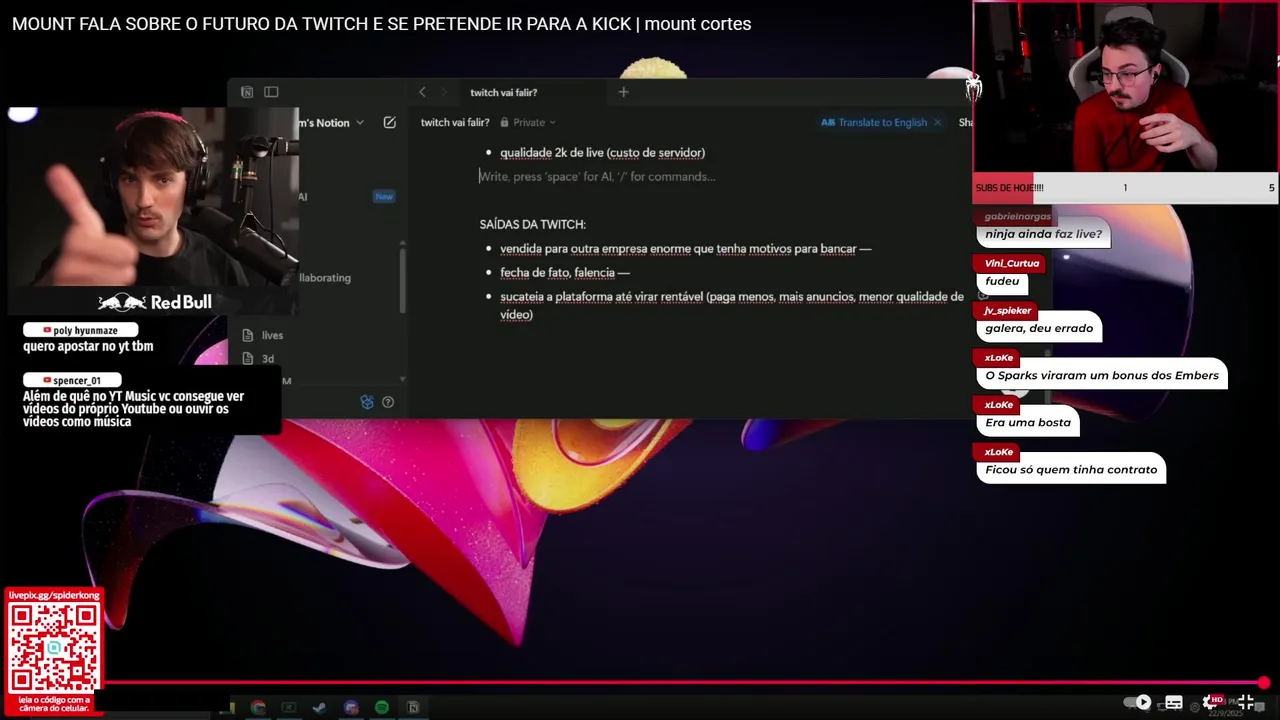Click the username gabrielnargas in chat
This screenshot has width=1280, height=720.
coord(1017,216)
